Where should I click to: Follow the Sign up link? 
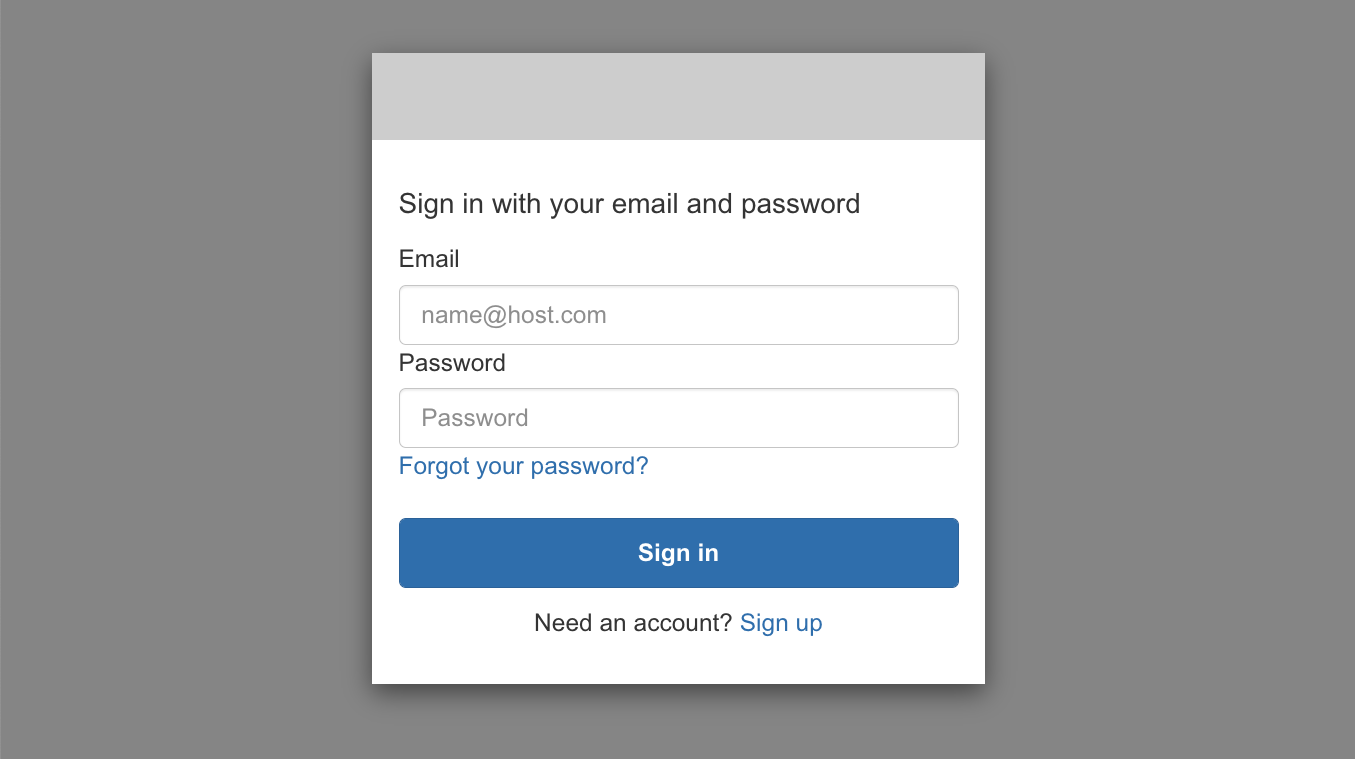pyautogui.click(x=781, y=623)
